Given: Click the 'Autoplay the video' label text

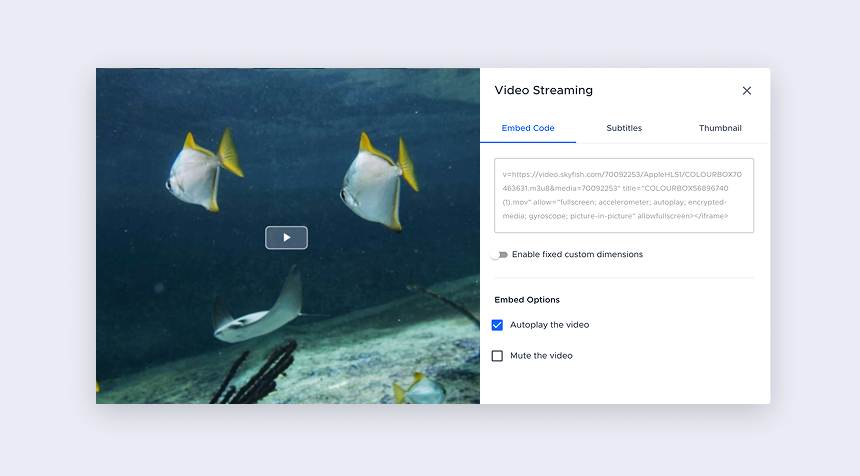Looking at the screenshot, I should 549,325.
